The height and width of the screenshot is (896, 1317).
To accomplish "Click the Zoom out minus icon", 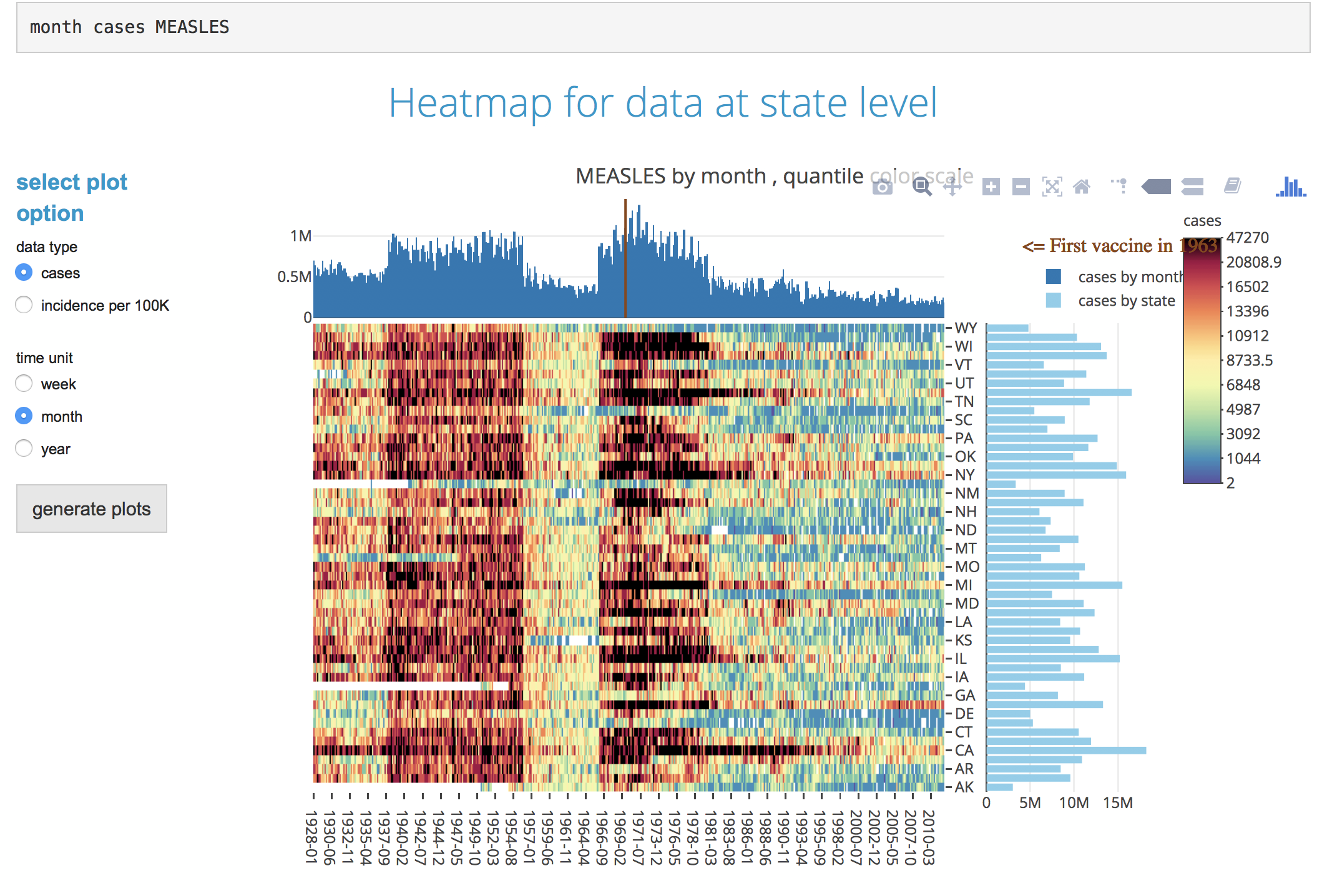I will point(1021,187).
